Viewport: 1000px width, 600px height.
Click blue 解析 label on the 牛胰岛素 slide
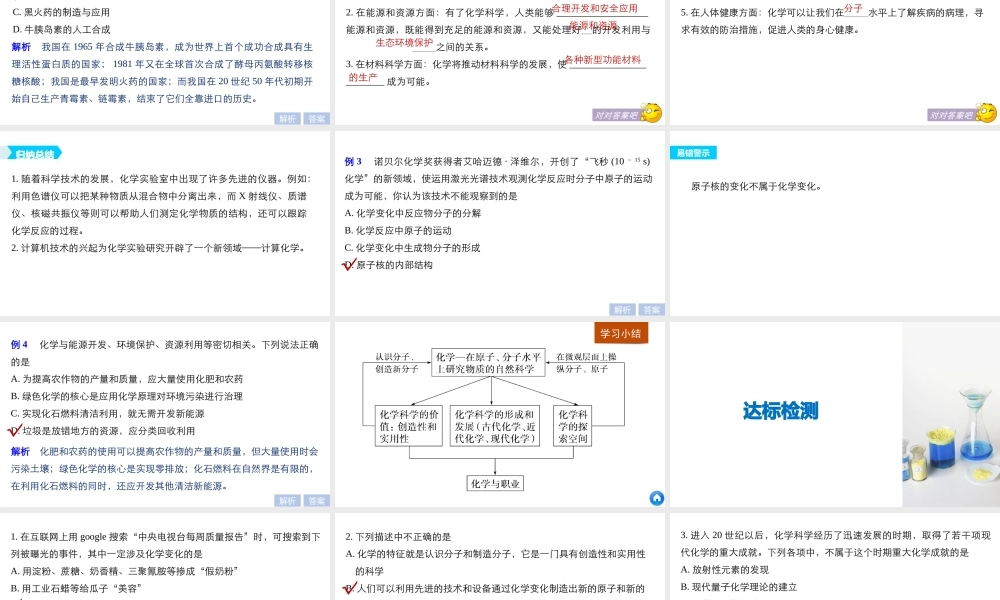coord(21,47)
